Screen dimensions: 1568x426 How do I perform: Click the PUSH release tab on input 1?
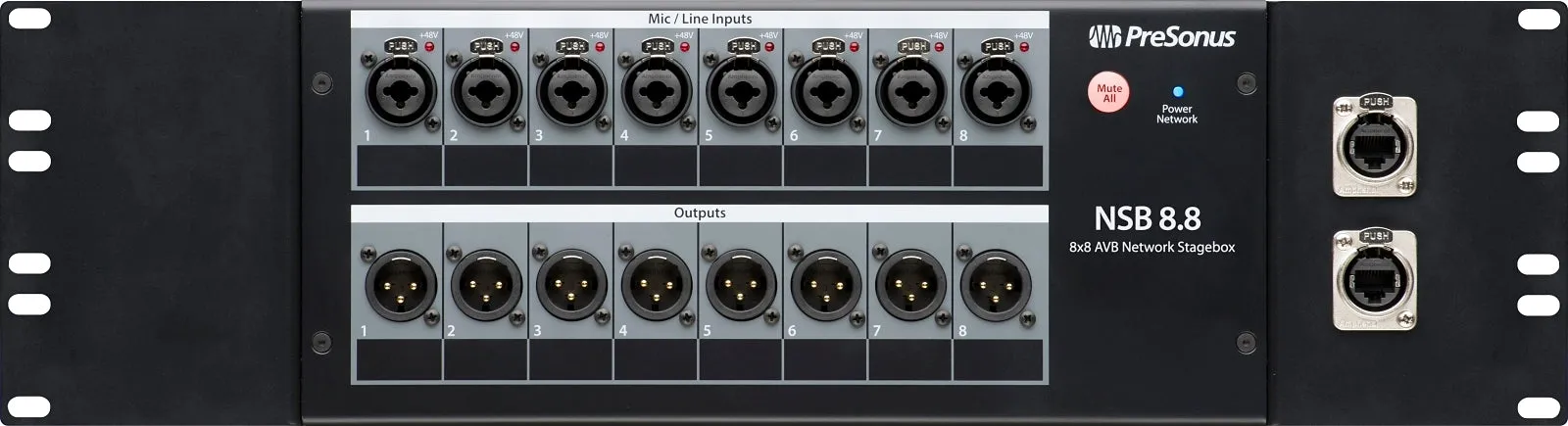(401, 46)
